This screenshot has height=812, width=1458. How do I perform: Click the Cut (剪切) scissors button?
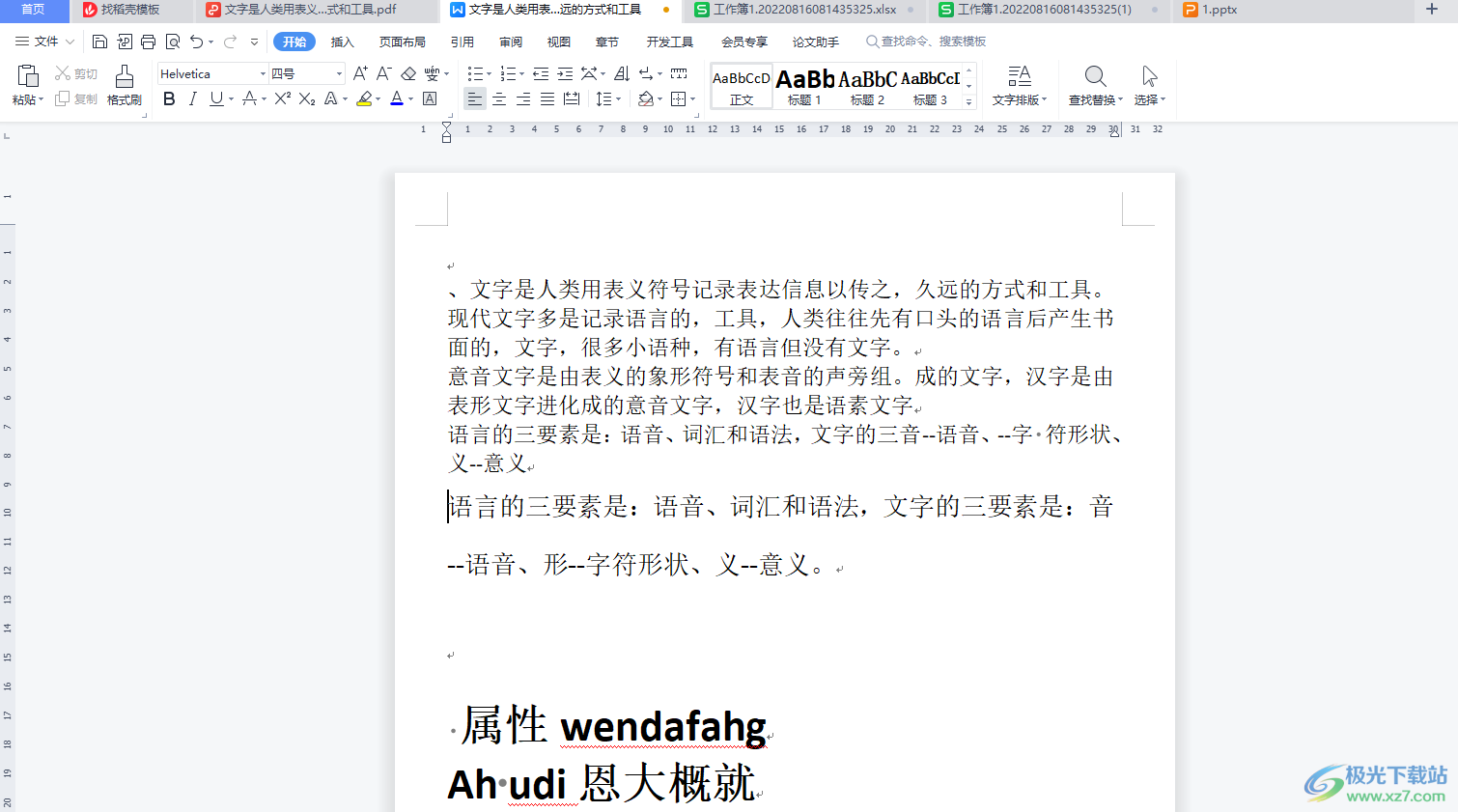[x=76, y=73]
